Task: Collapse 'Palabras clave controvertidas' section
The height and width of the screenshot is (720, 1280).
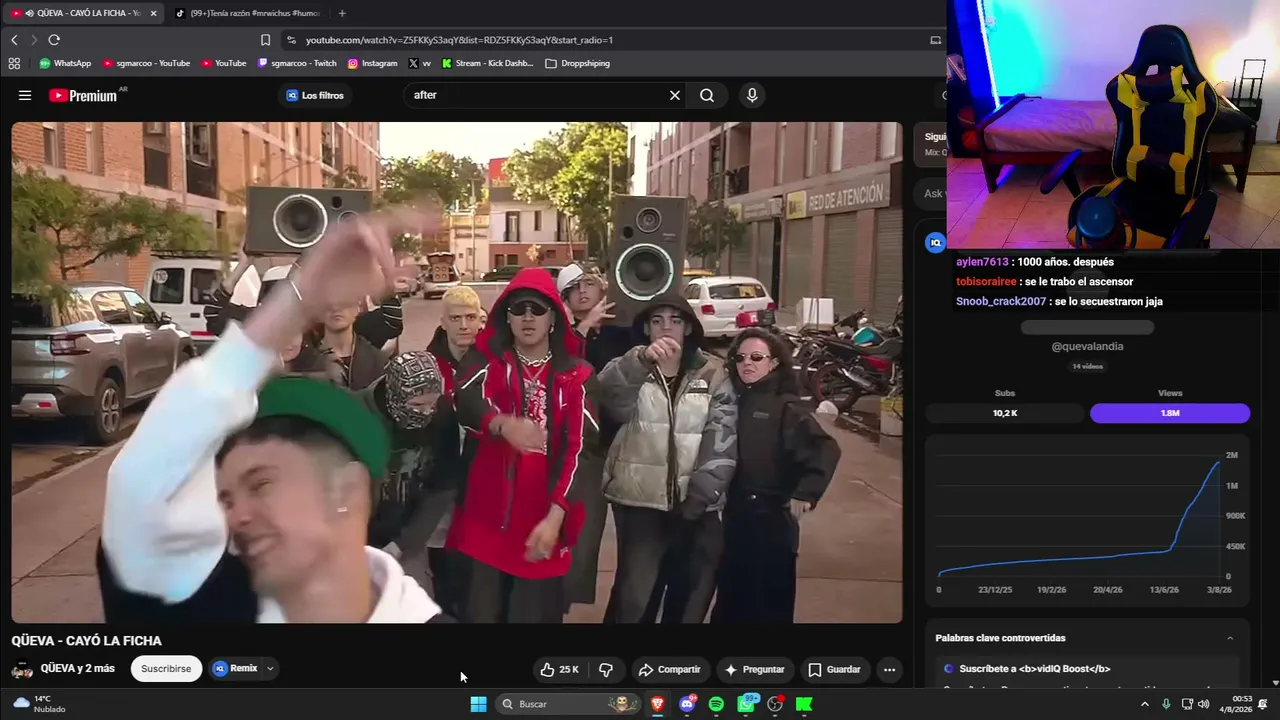Action: pyautogui.click(x=1230, y=638)
